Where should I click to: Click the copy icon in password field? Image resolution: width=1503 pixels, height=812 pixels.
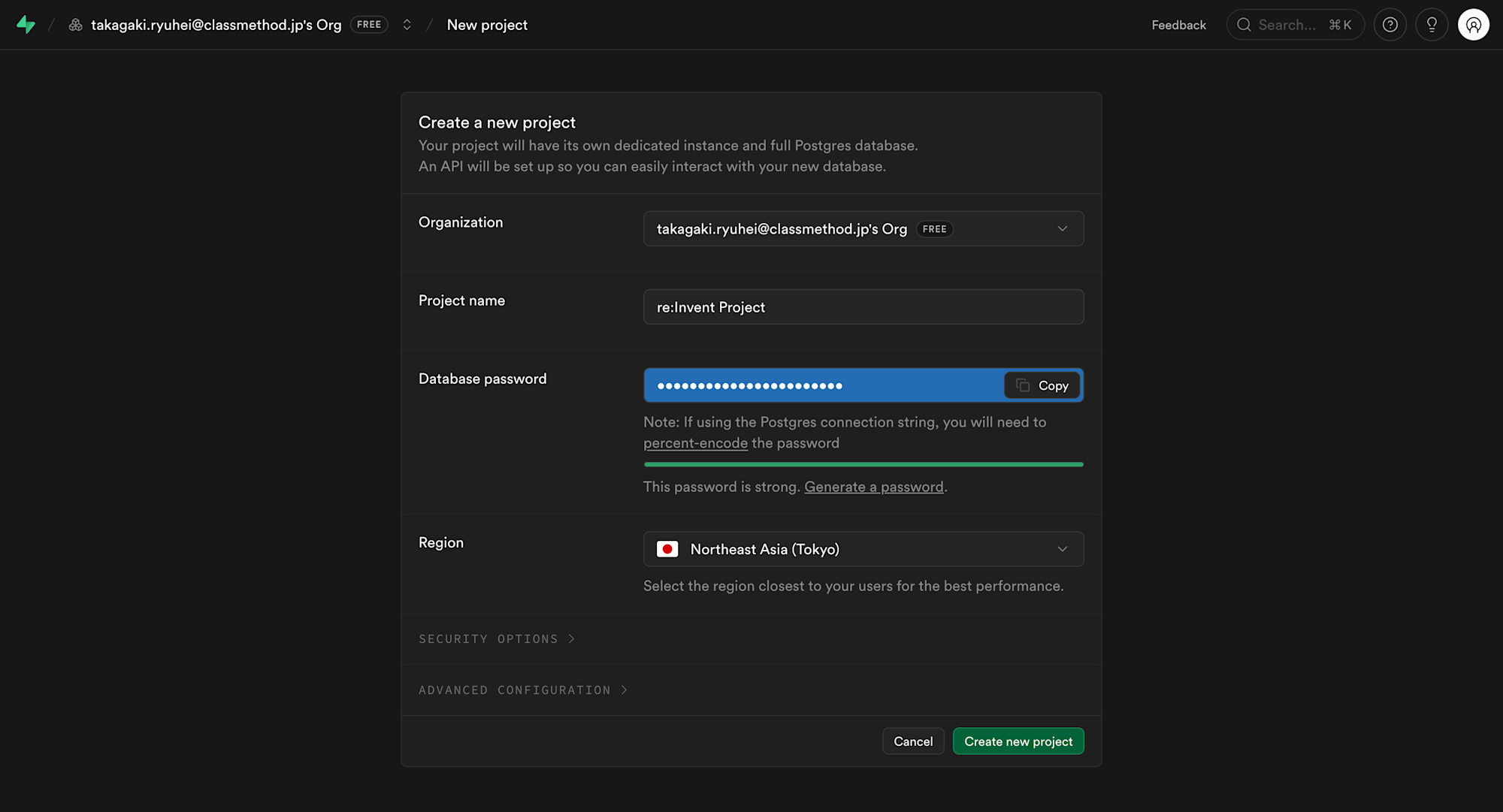coord(1023,385)
